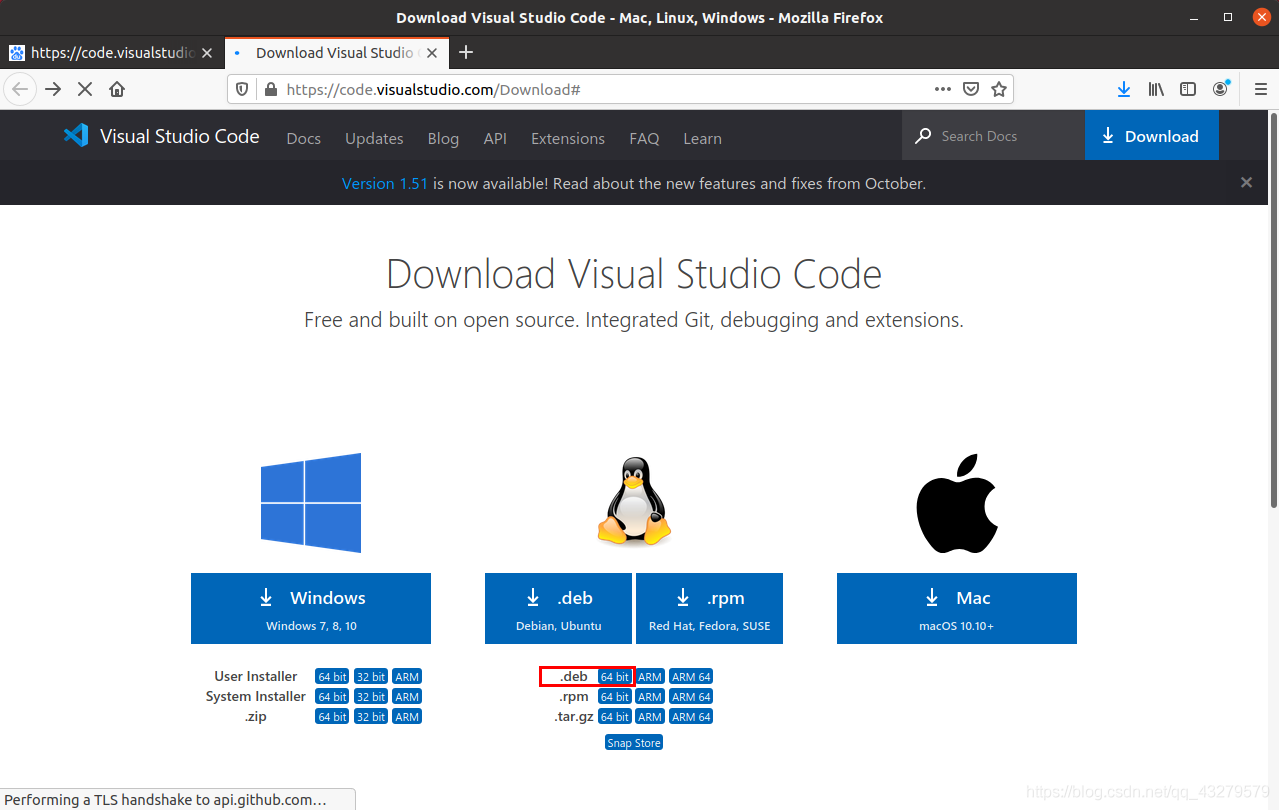Go to Firefox home page icon
Image resolution: width=1279 pixels, height=810 pixels.
[x=117, y=89]
